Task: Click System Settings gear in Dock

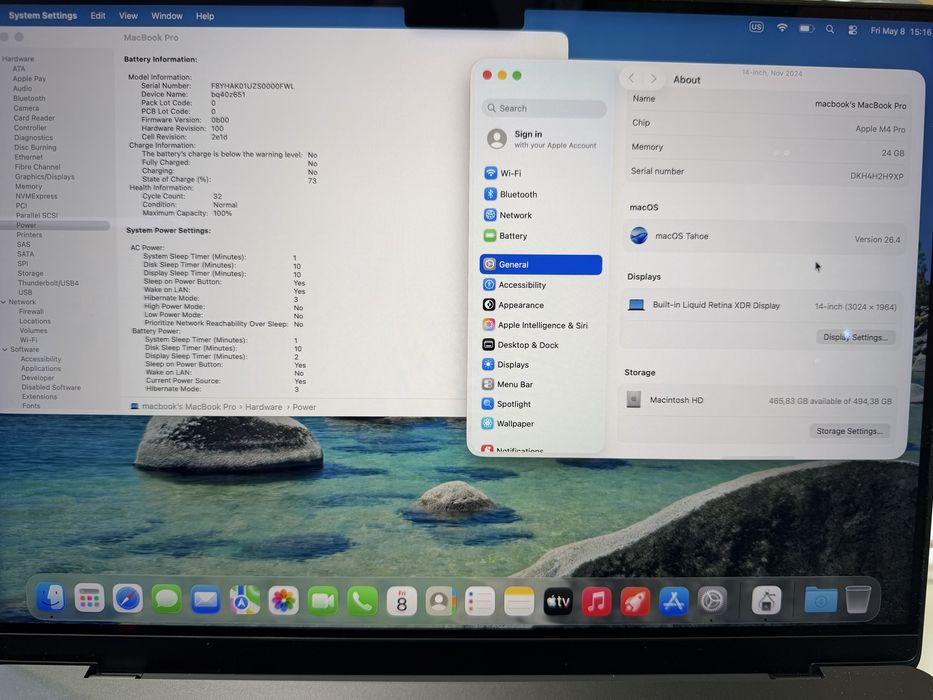Action: (x=712, y=601)
